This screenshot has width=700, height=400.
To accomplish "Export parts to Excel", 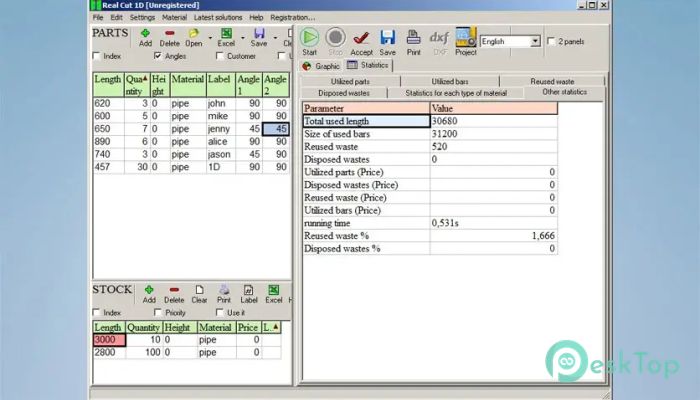I will coord(226,38).
